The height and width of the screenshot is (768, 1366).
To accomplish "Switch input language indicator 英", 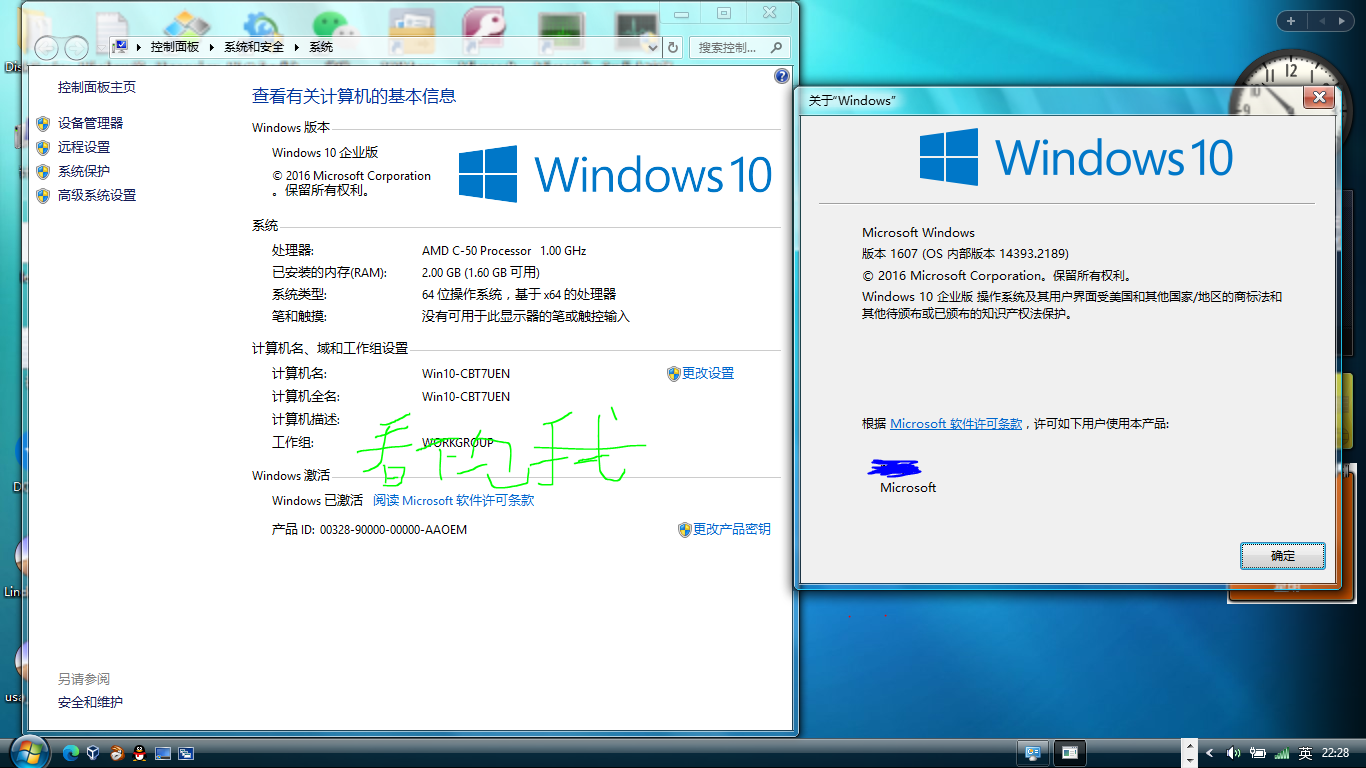I will (x=1305, y=753).
